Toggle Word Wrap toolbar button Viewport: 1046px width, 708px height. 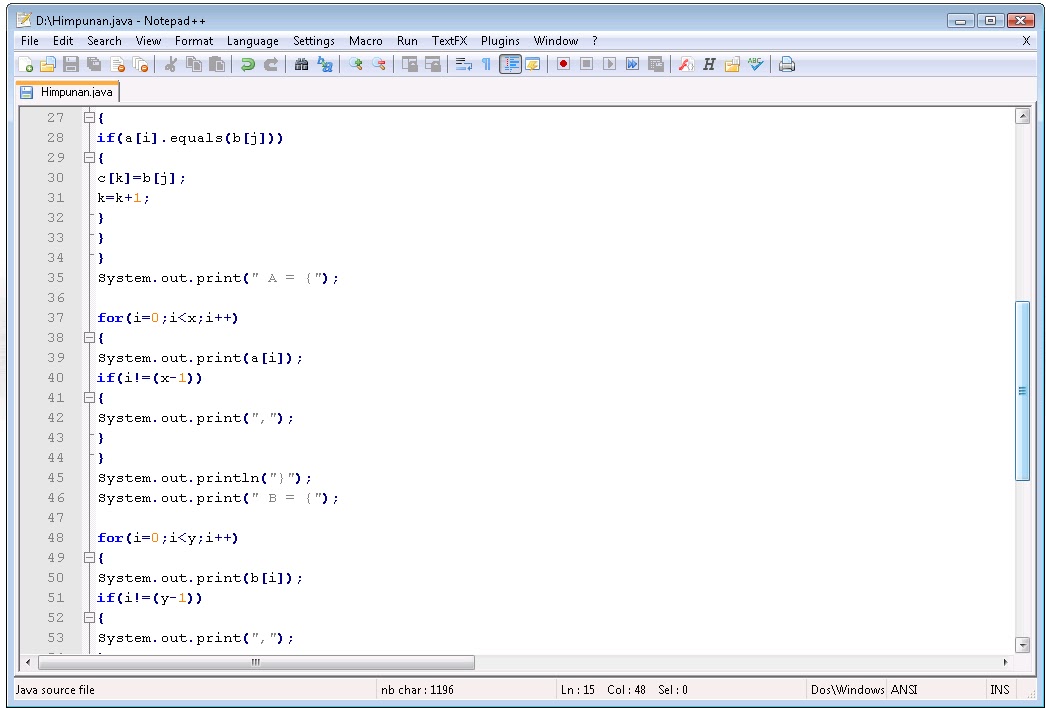click(x=464, y=64)
